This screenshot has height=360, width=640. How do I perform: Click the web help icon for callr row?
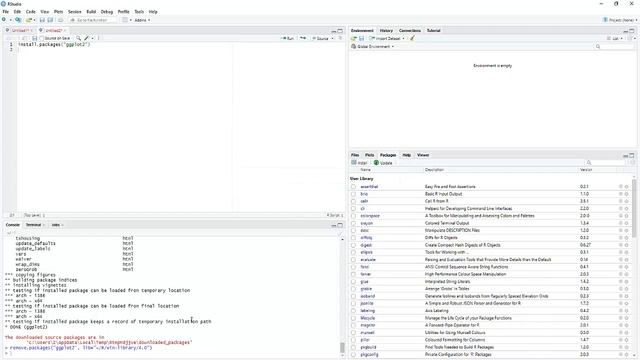(x=621, y=201)
